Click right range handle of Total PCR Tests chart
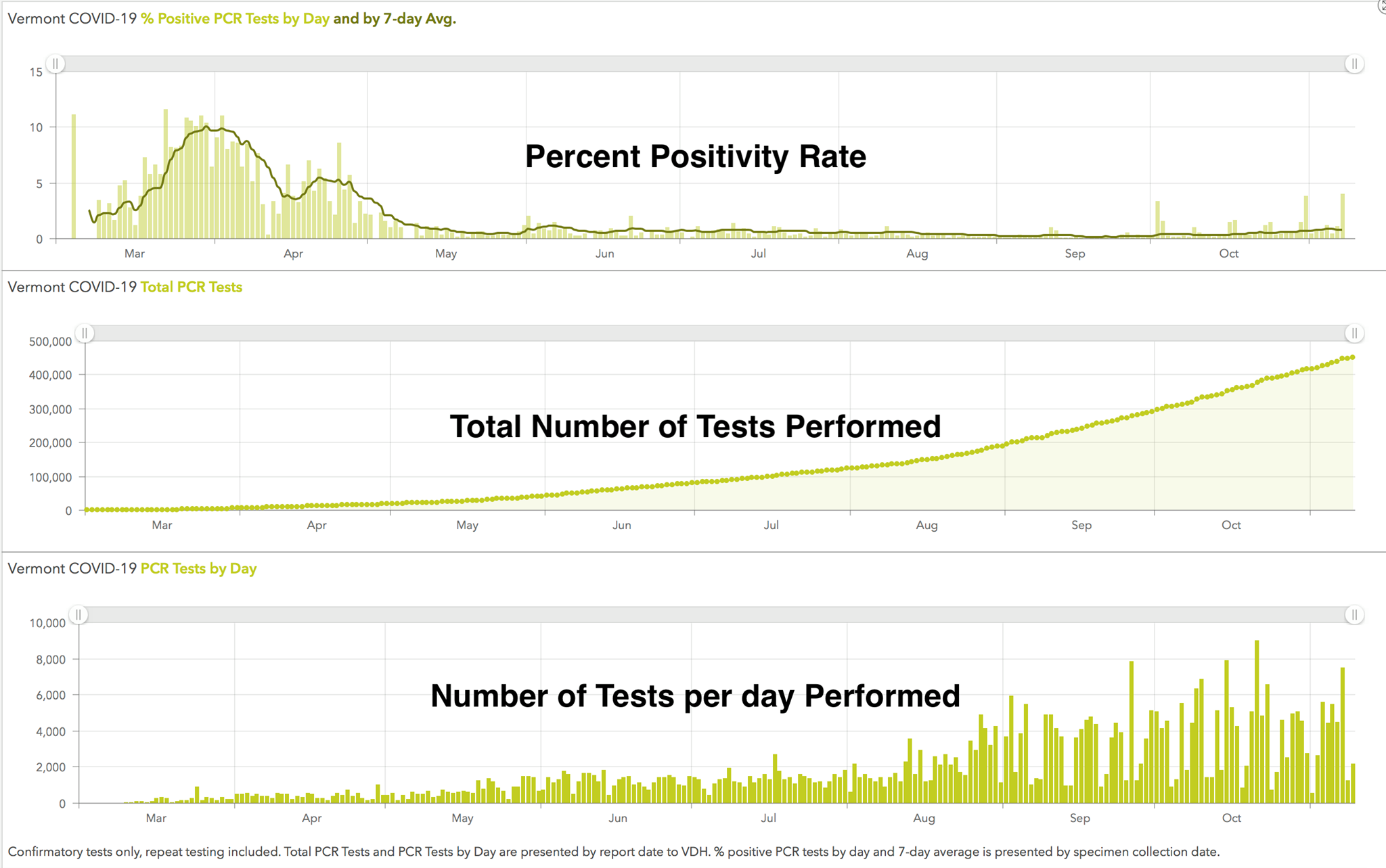This screenshot has height=868, width=1386. point(1354,333)
